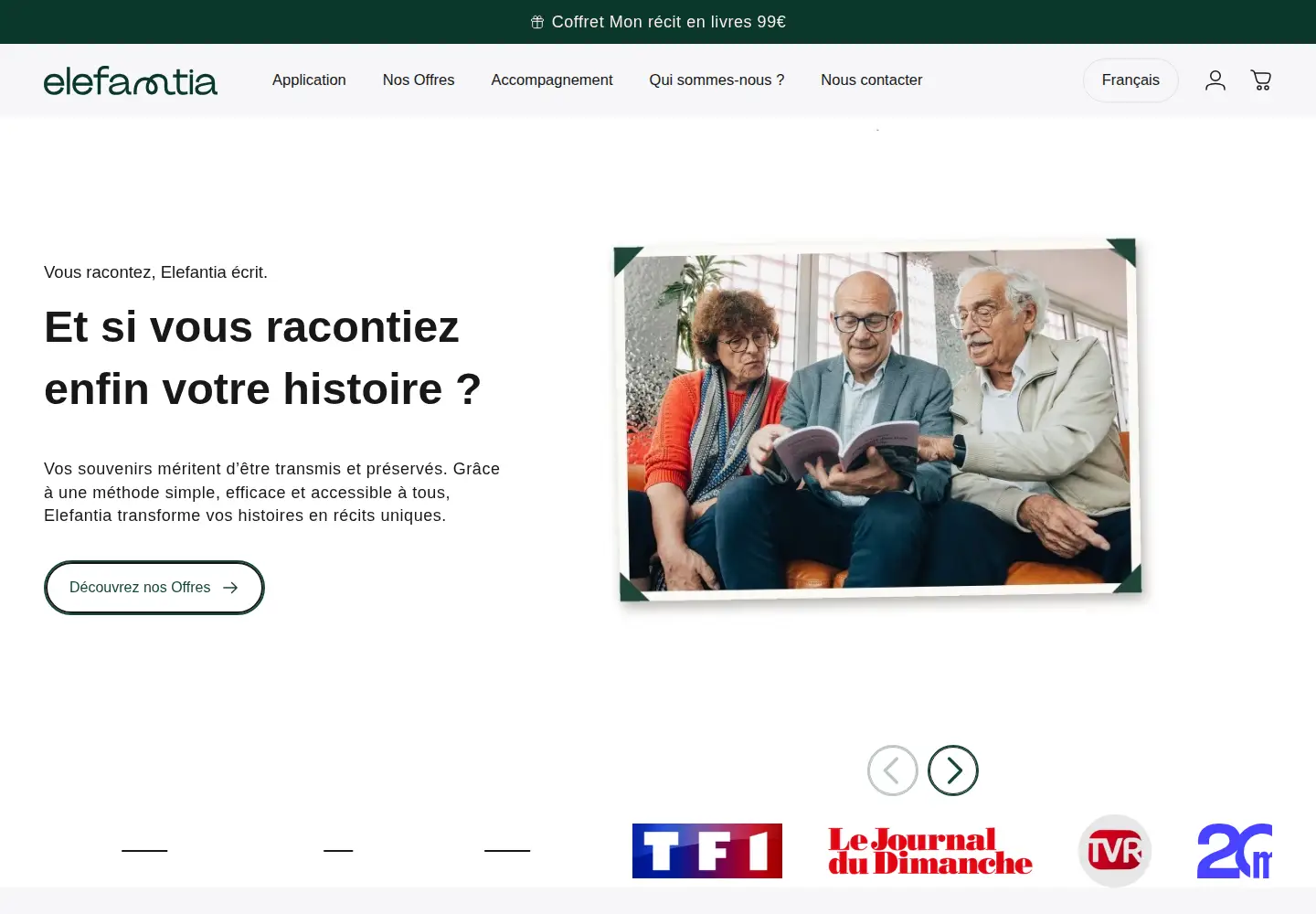Image resolution: width=1316 pixels, height=914 pixels.
Task: Open the Français language selector
Action: [1130, 80]
